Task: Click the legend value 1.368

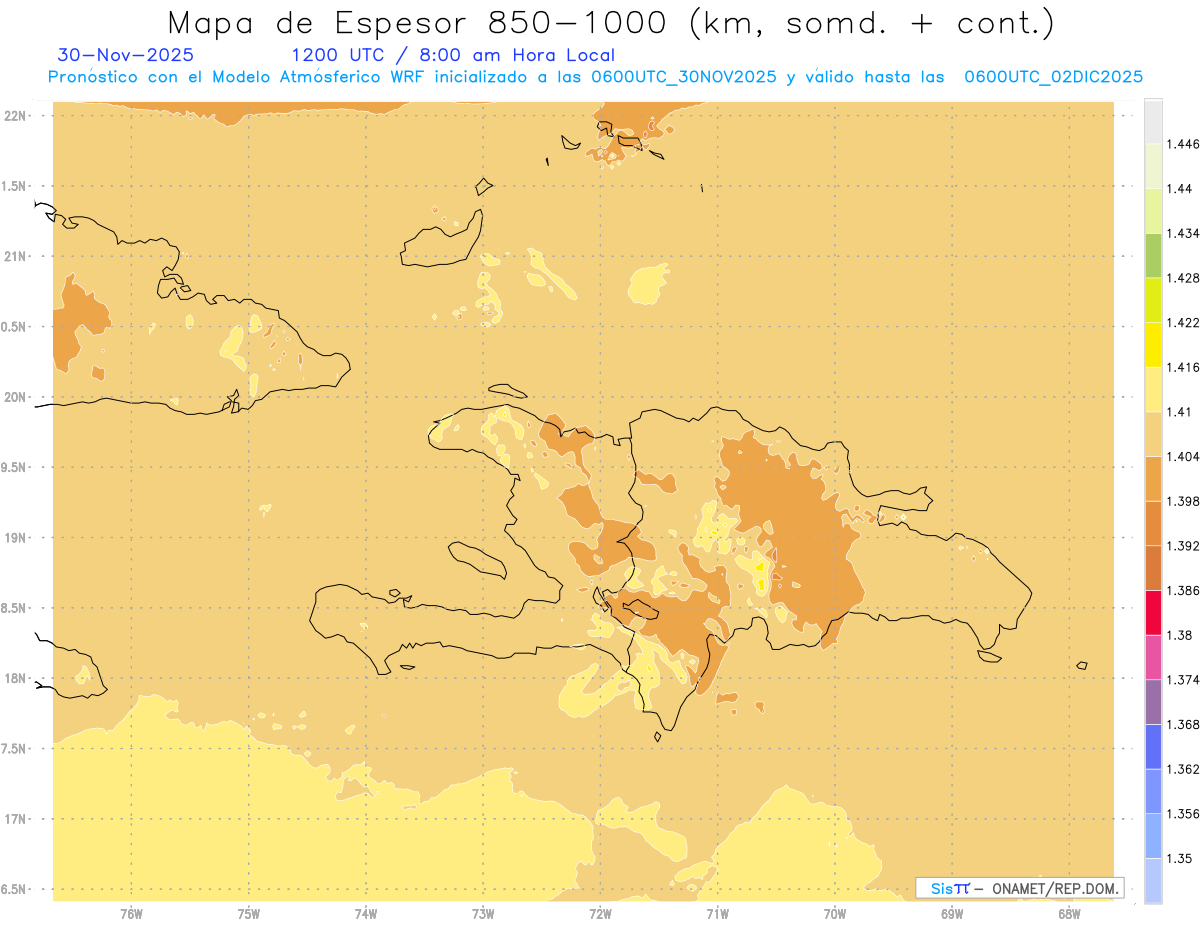Action: (1182, 724)
